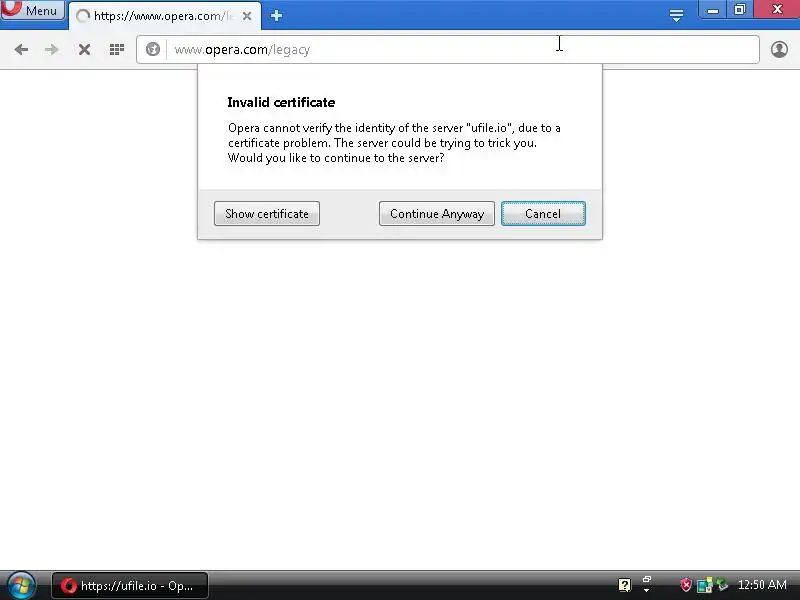Click Continue Anyway button
The width and height of the screenshot is (800, 600).
[437, 214]
